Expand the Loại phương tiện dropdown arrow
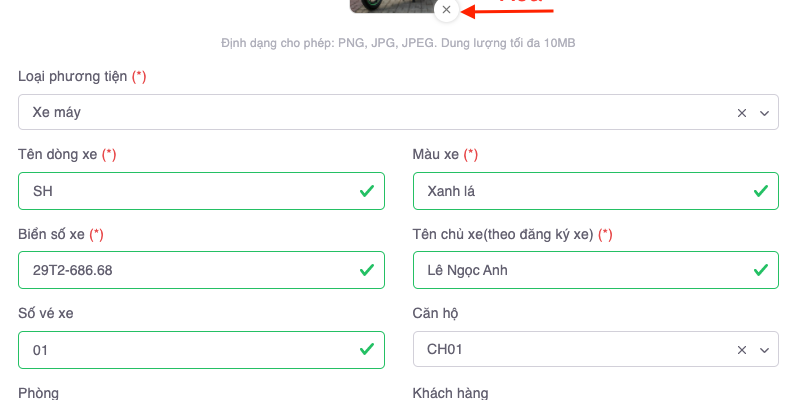Image resolution: width=795 pixels, height=400 pixels. coord(765,113)
